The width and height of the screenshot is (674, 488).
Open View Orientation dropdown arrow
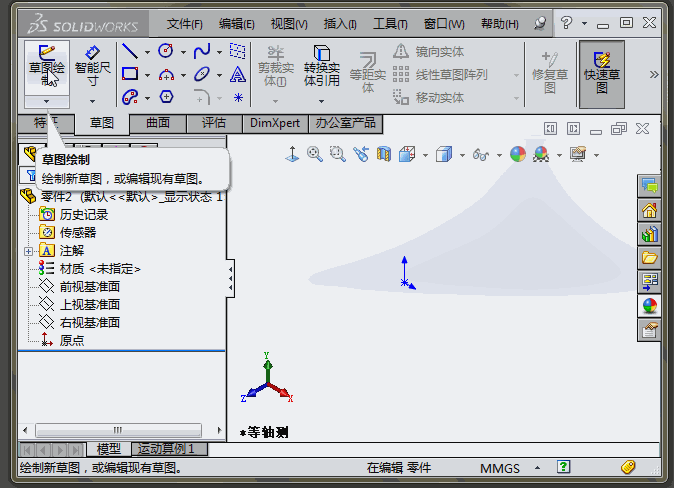tap(425, 155)
